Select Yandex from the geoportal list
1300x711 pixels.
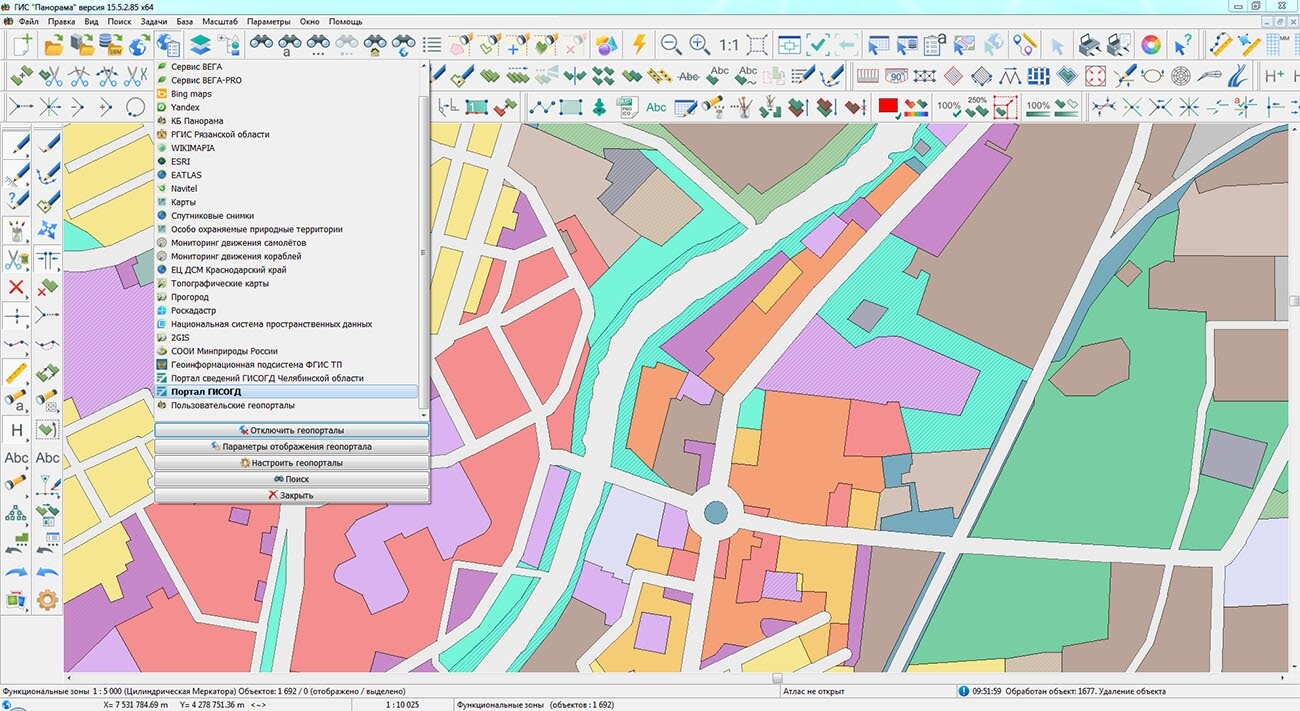click(185, 107)
